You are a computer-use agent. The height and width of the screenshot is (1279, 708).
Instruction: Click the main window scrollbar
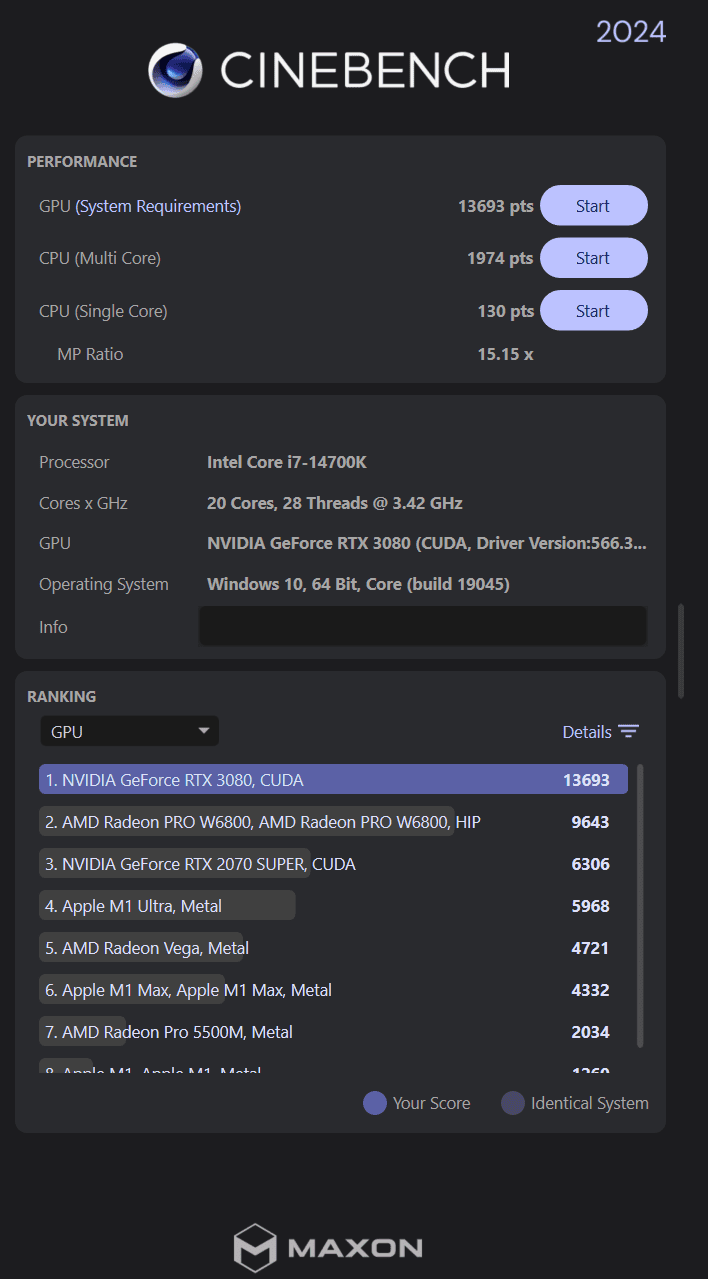click(x=681, y=650)
